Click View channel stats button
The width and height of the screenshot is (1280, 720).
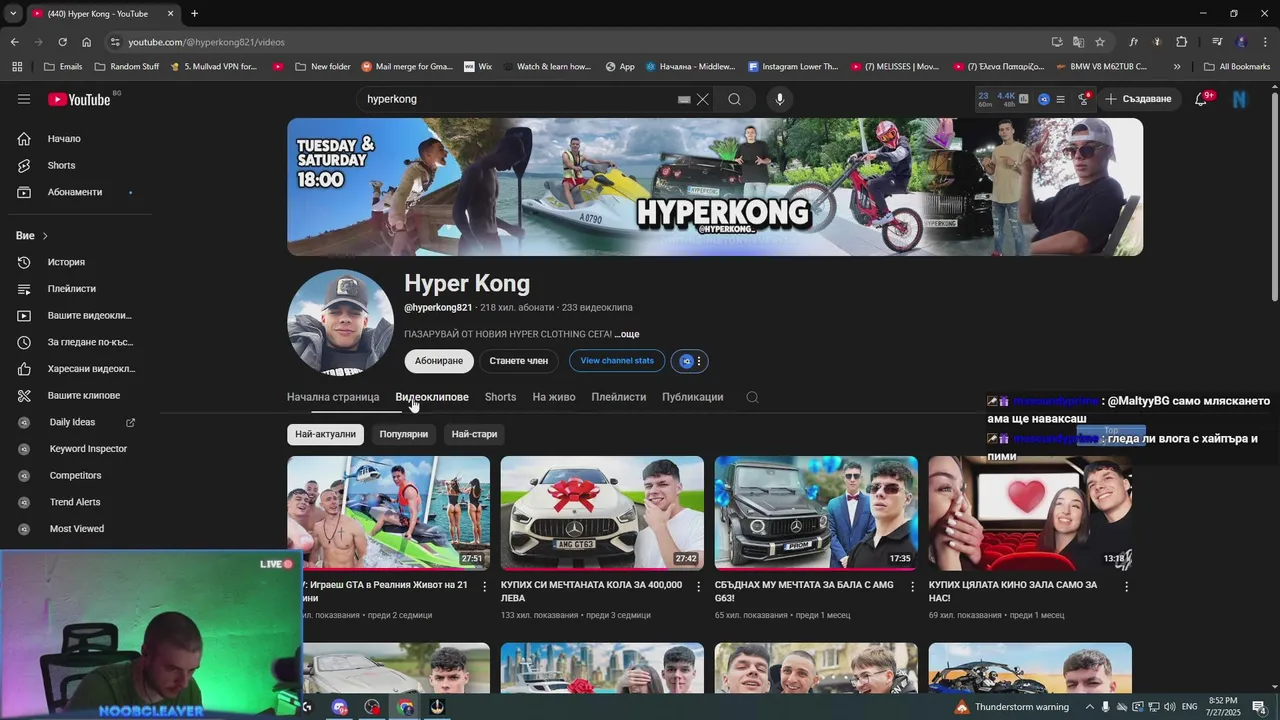pos(617,361)
